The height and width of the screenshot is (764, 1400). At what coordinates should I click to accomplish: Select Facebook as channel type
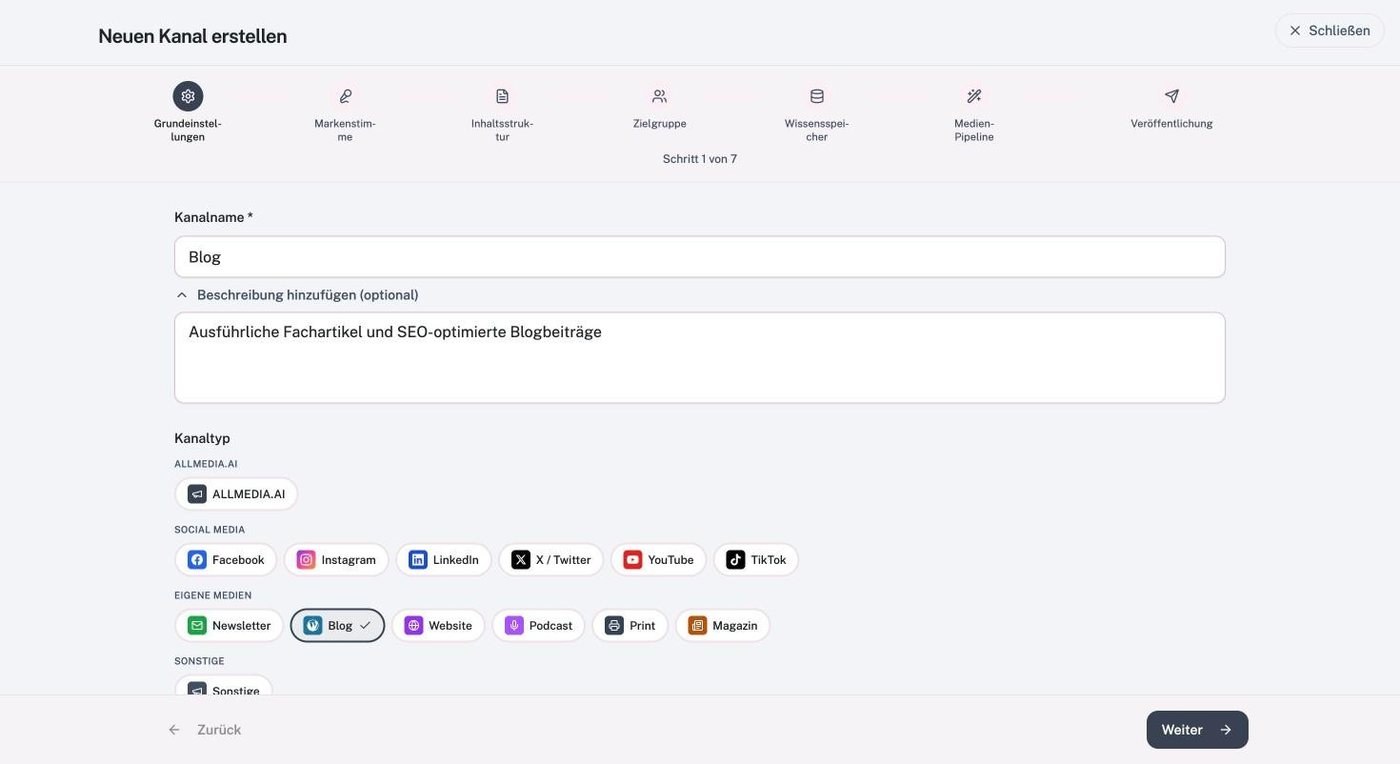click(x=226, y=560)
